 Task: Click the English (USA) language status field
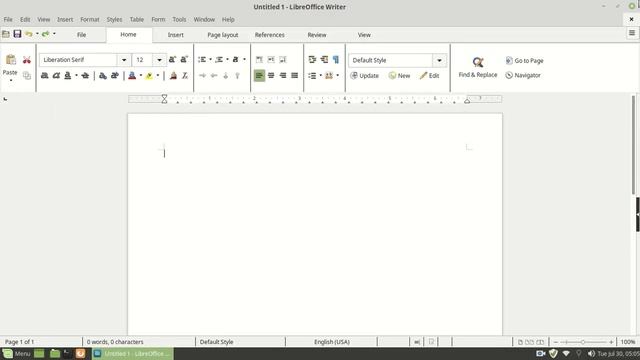[x=331, y=342]
